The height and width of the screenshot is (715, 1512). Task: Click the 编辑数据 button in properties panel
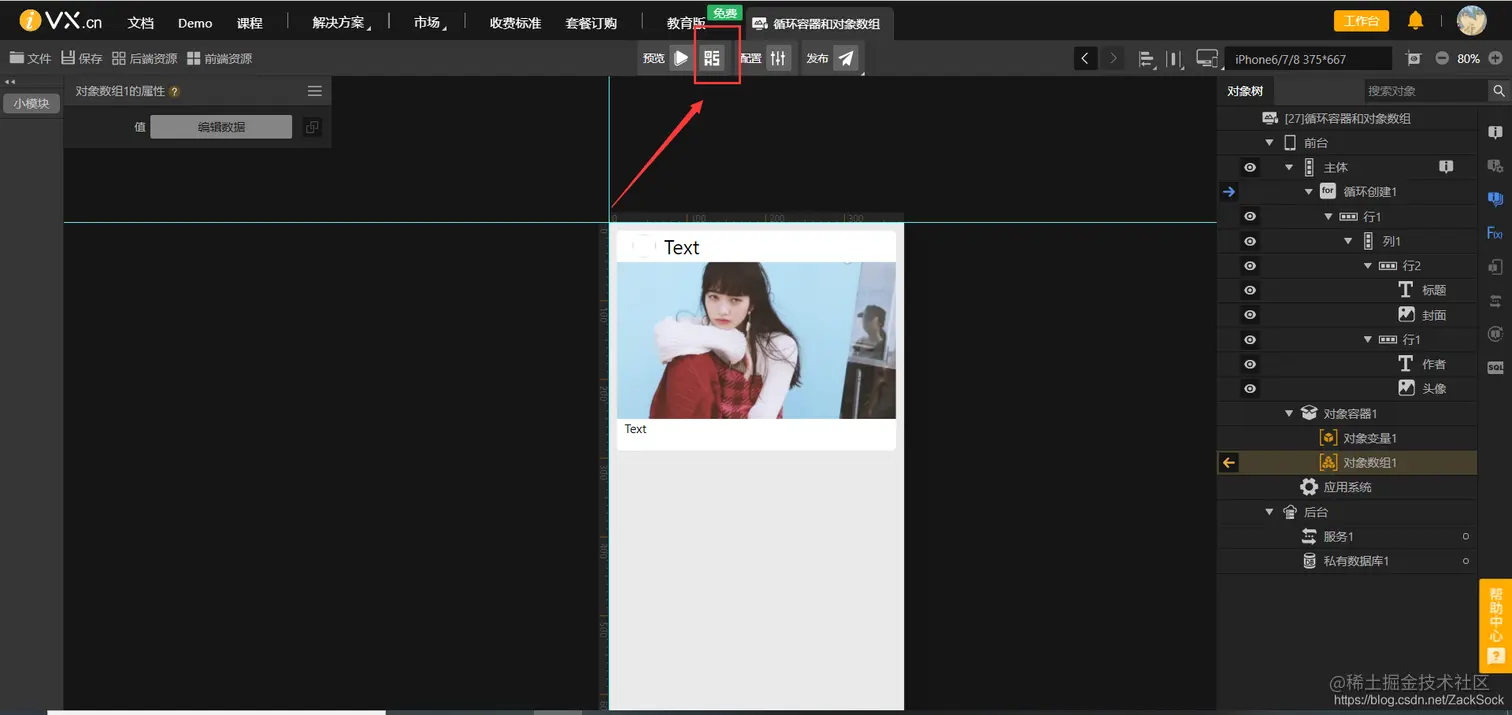point(220,127)
